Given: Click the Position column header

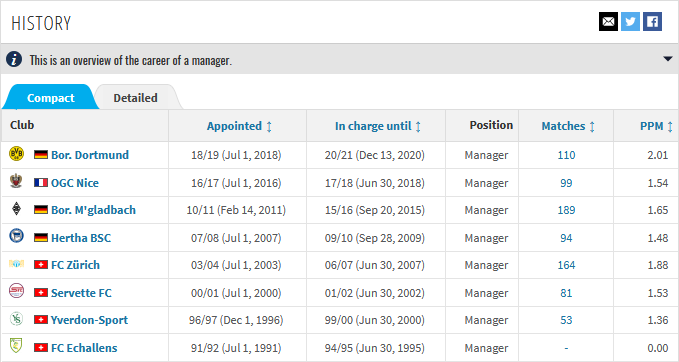Looking at the screenshot, I should pos(491,125).
